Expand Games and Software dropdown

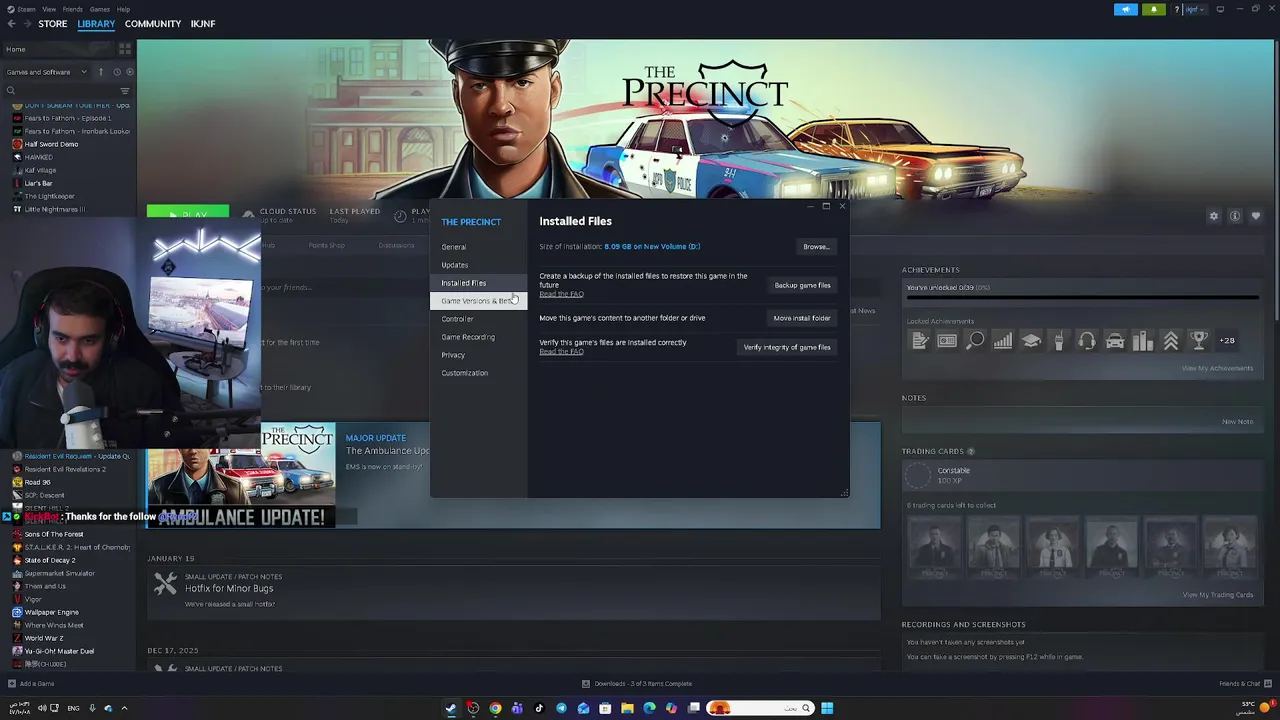pos(46,72)
